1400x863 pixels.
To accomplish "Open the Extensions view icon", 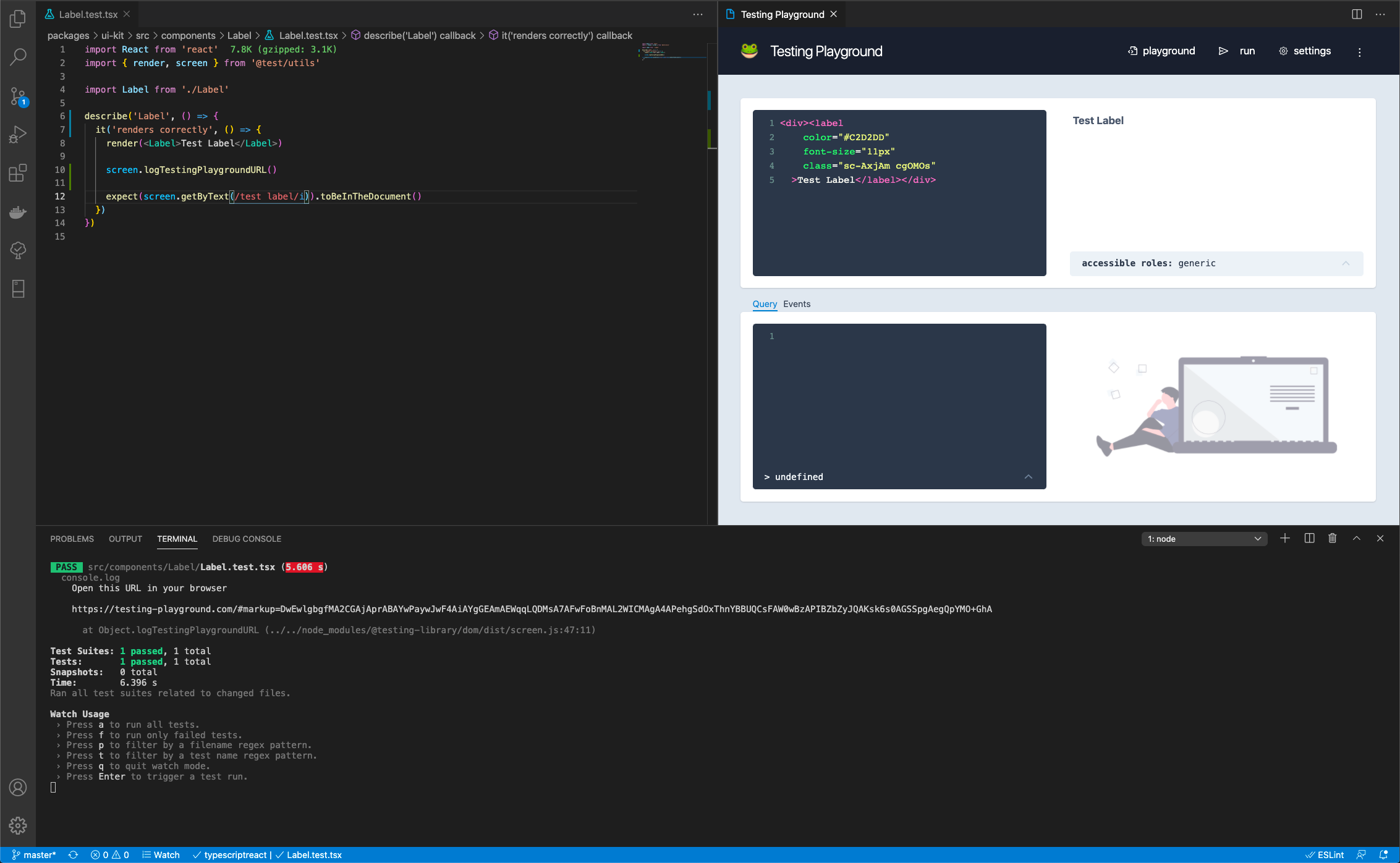I will (18, 173).
